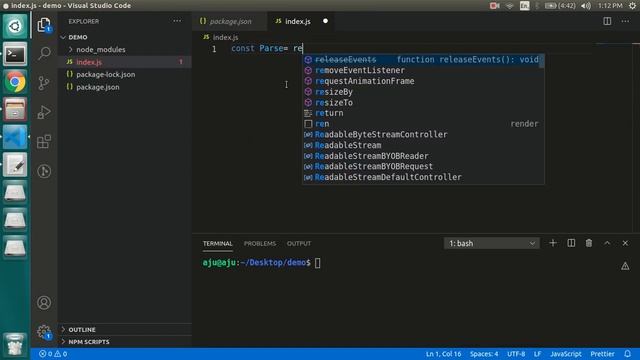This screenshot has height=360, width=640.
Task: Choose the ren render snippet suggestion
Action: coord(423,124)
